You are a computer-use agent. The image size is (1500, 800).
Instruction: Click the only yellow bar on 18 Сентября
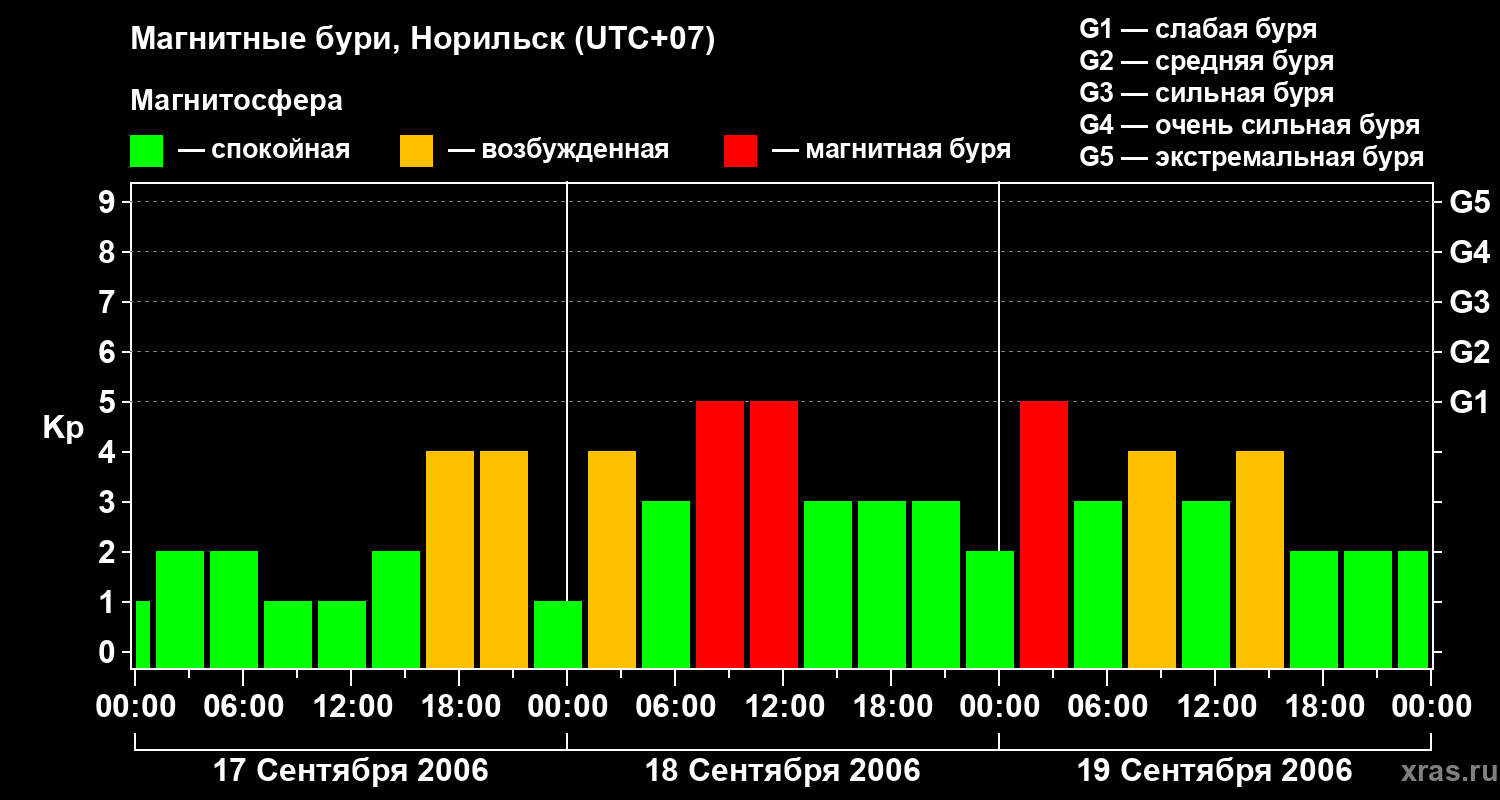(612, 560)
